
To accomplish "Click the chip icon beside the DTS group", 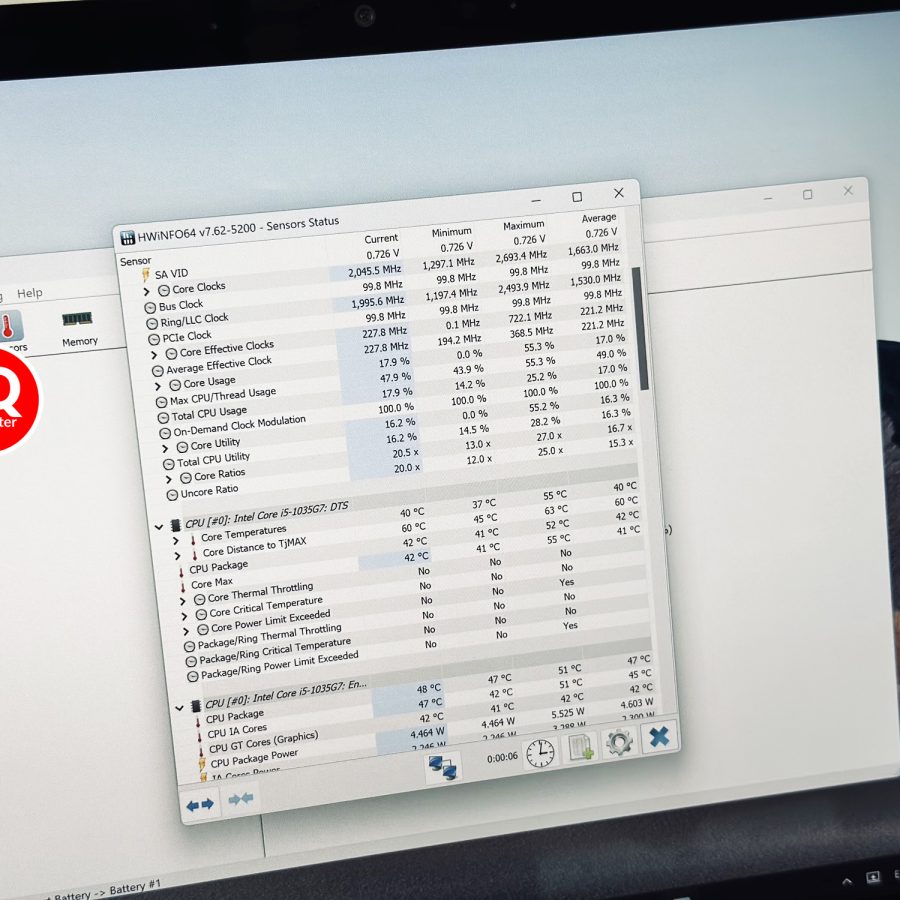I will coord(176,525).
